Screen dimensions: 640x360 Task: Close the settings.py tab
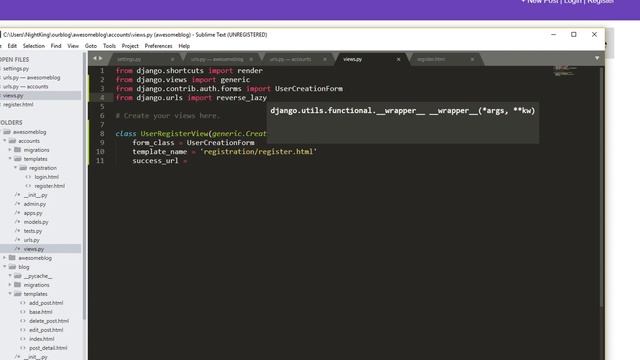coord(172,60)
